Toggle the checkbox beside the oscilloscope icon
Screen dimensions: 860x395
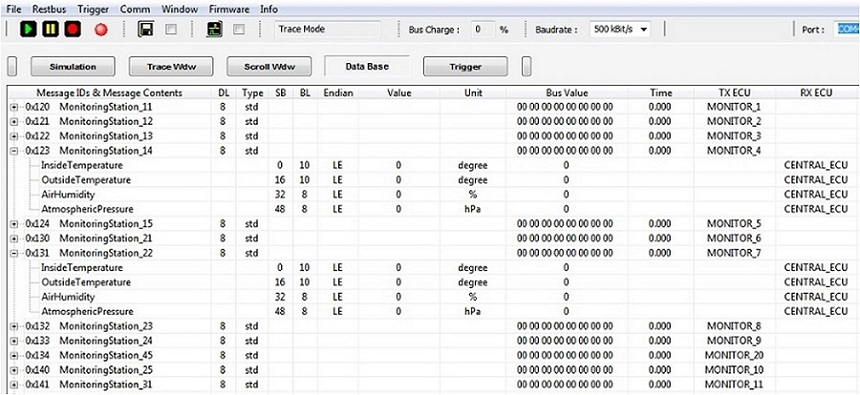[x=239, y=30]
